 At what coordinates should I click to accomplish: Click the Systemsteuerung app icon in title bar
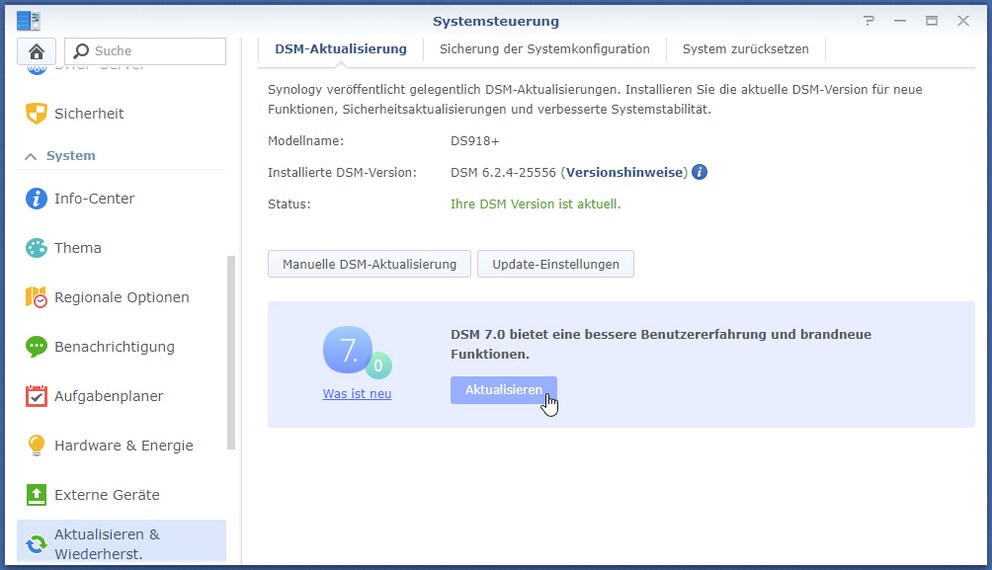[28, 21]
